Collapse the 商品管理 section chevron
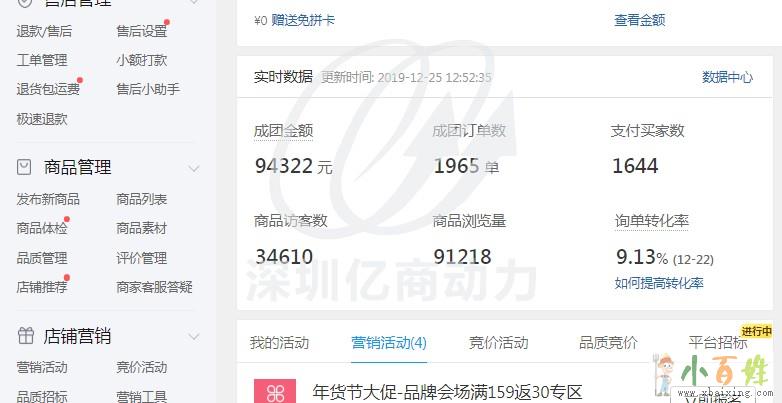 (194, 168)
